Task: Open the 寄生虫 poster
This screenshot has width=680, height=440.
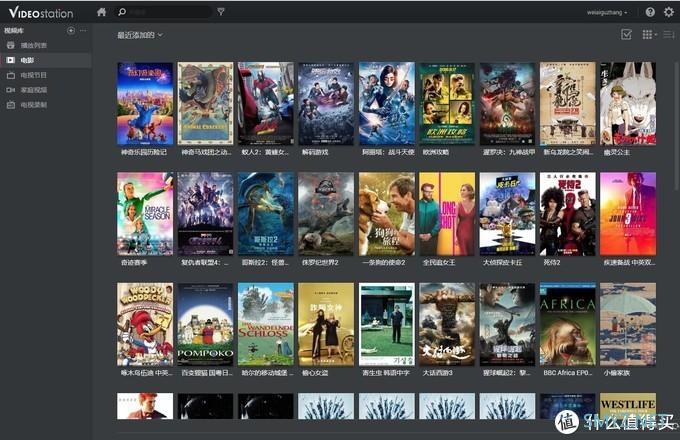Action: [386, 324]
